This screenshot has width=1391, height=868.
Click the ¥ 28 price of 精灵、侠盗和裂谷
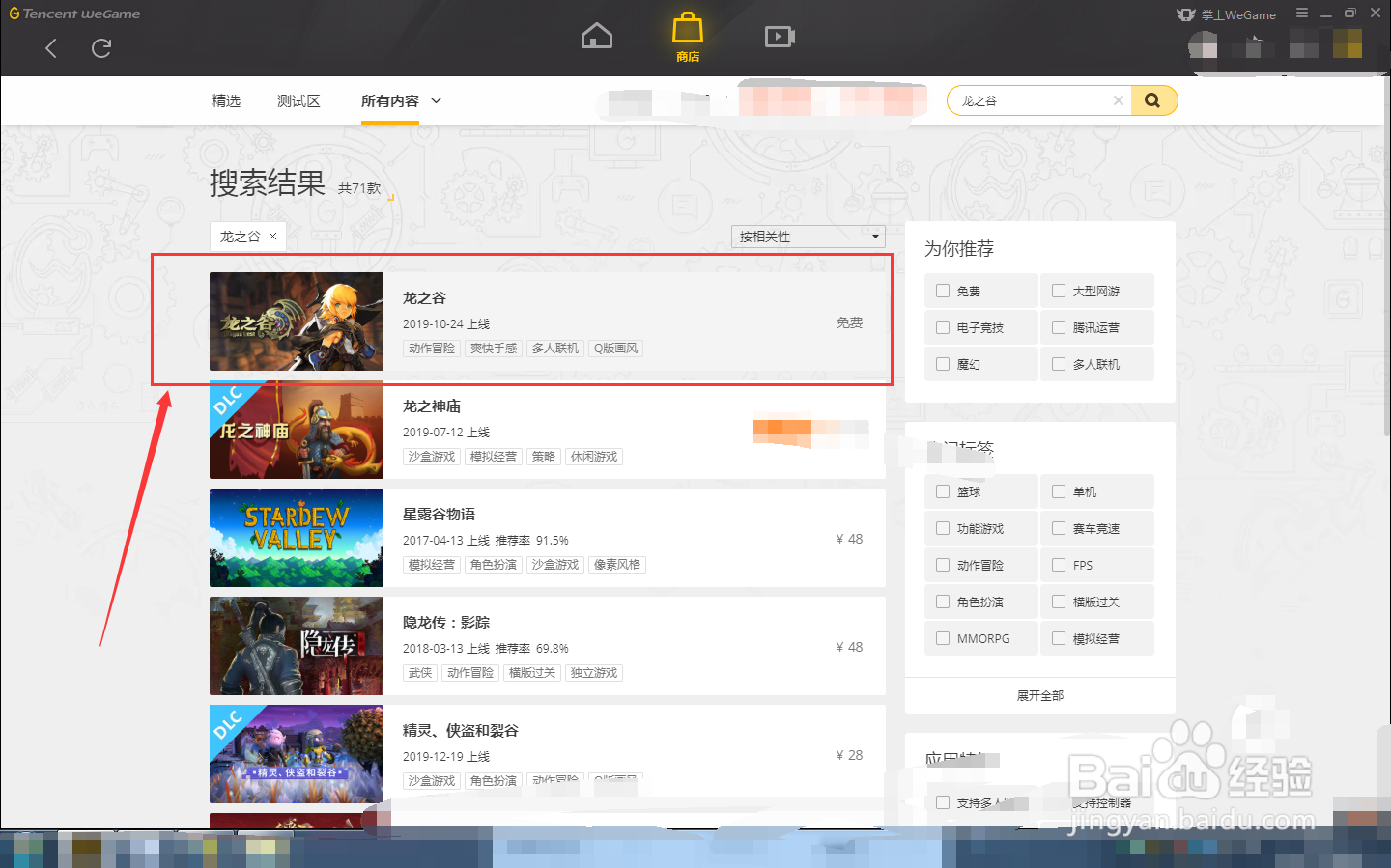point(849,755)
